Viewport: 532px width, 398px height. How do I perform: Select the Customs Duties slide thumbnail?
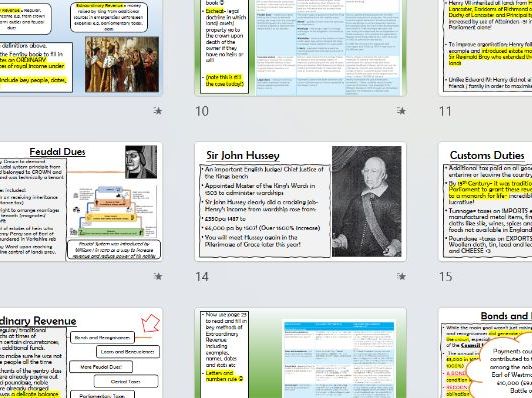click(485, 202)
